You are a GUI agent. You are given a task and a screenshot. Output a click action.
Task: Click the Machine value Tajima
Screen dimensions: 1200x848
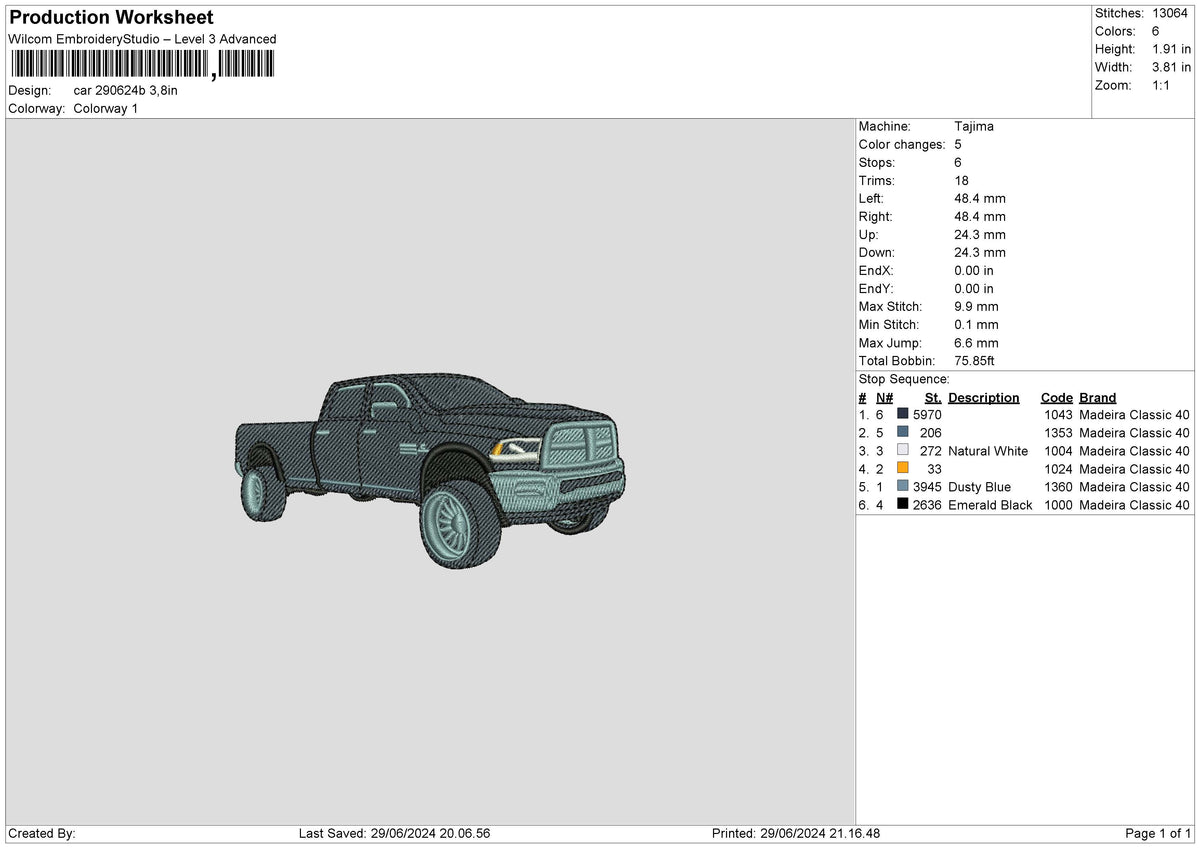[x=974, y=127]
